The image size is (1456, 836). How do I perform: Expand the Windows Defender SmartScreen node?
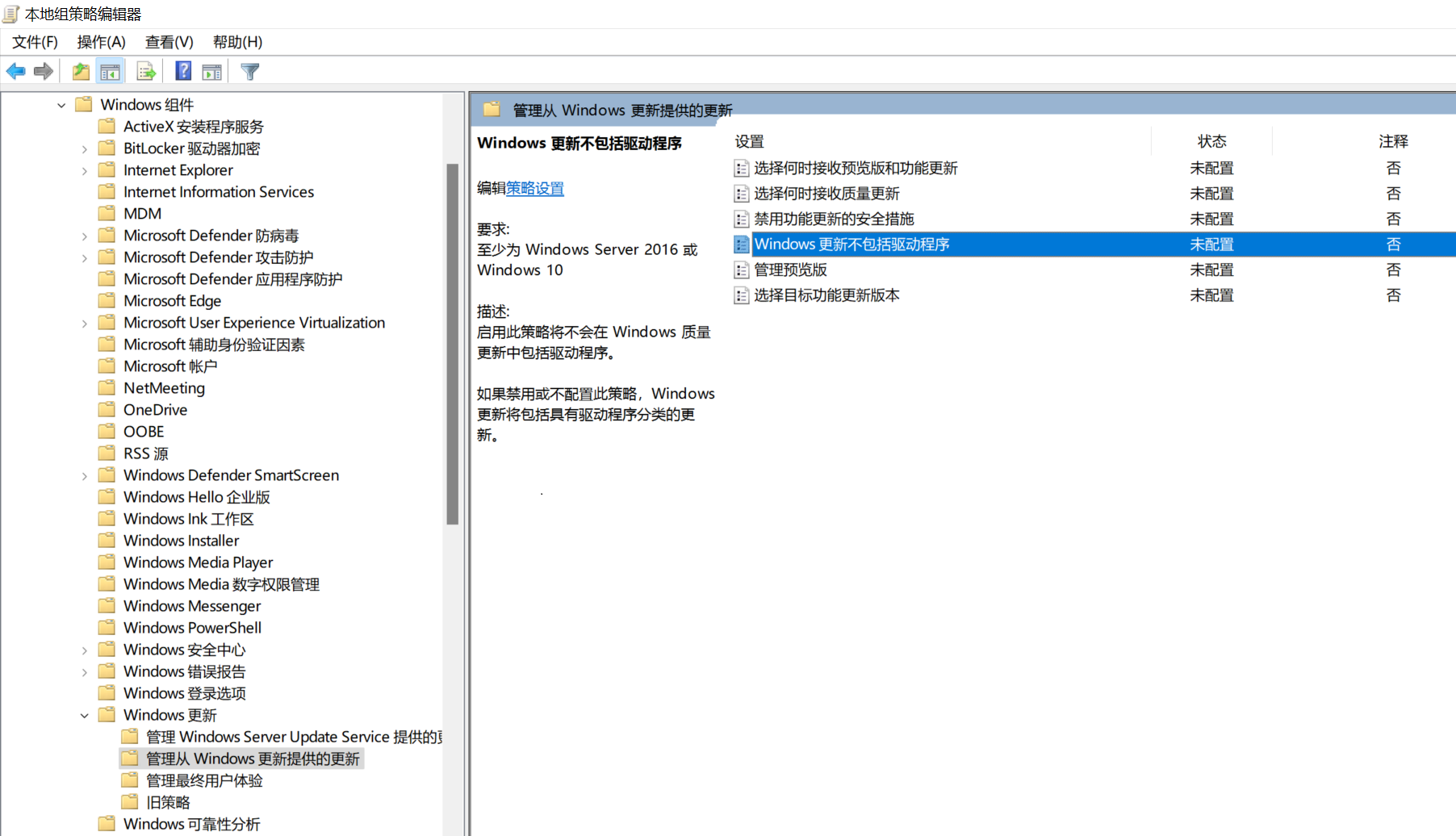[85, 476]
